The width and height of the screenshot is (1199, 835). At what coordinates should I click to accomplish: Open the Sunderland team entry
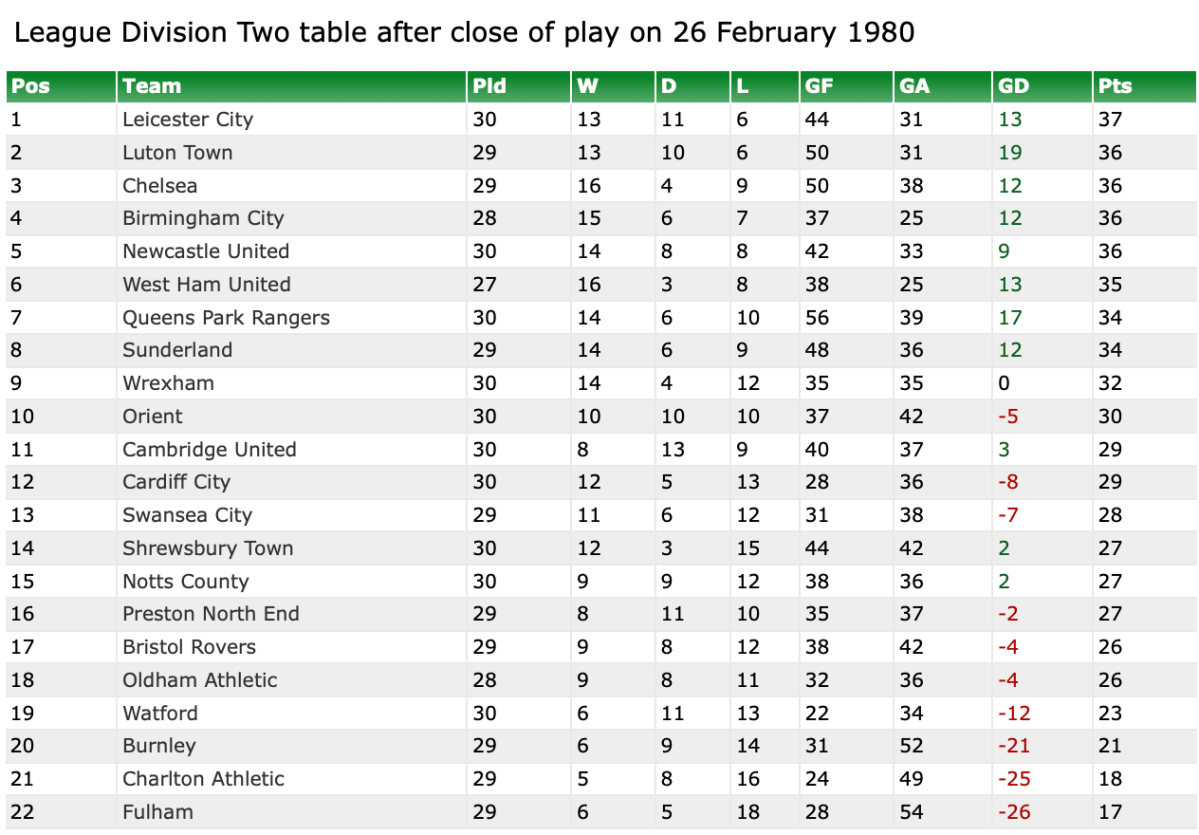coord(177,351)
